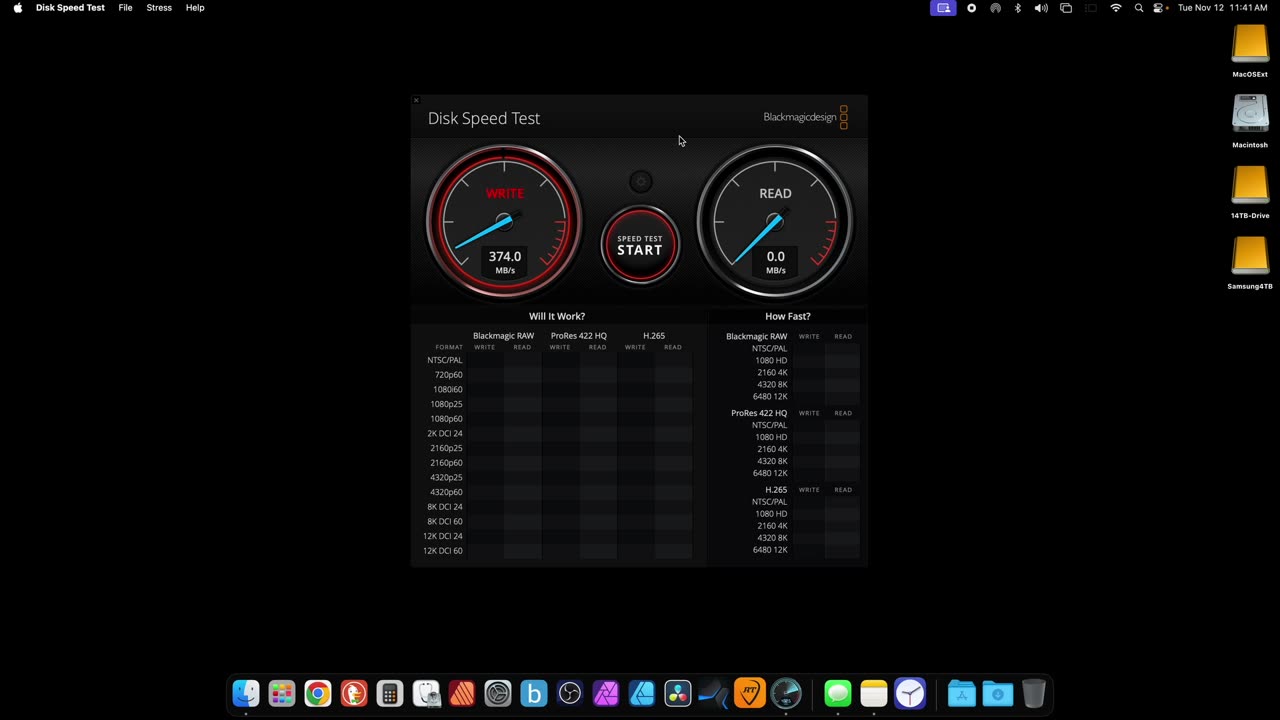Open Control Center in the menu bar

point(1160,7)
